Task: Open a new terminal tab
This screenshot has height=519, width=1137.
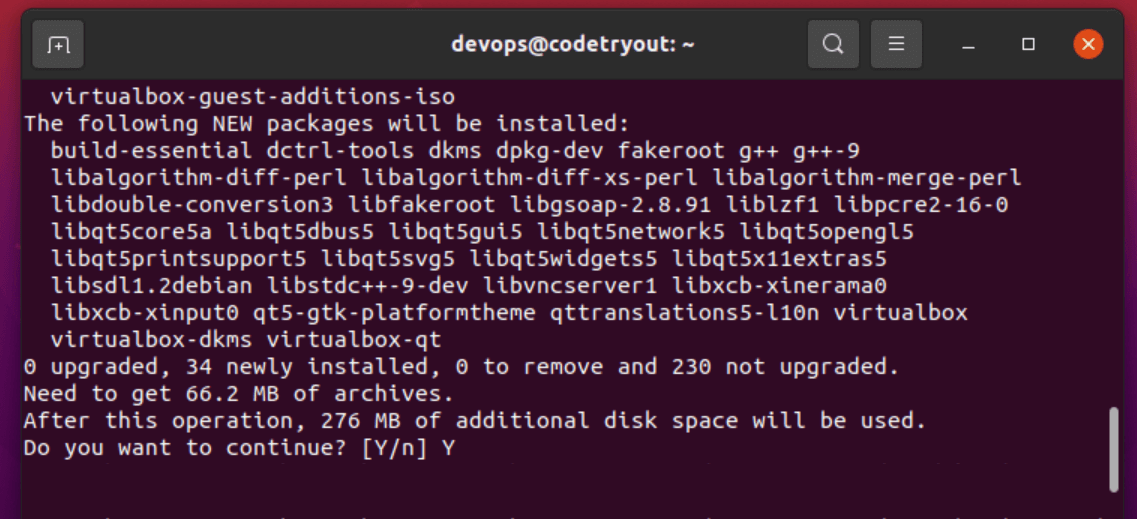Action: click(x=58, y=45)
